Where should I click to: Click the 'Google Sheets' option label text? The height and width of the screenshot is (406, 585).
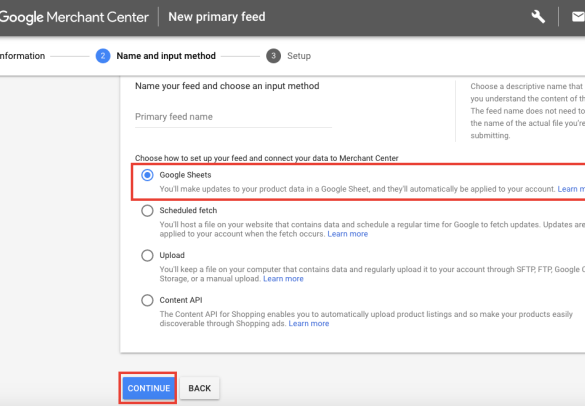pyautogui.click(x=185, y=175)
